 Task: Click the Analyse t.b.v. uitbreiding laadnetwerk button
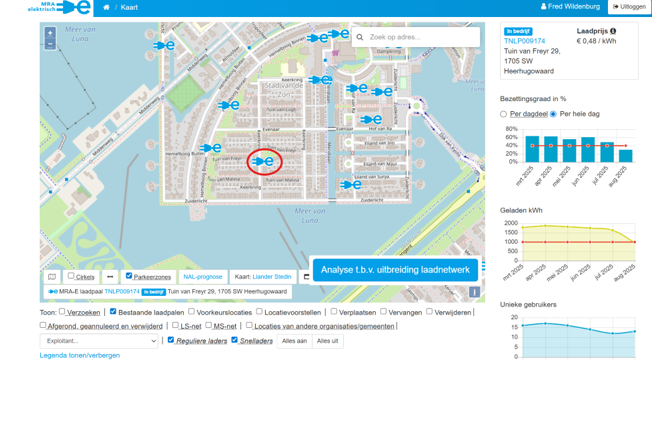click(x=394, y=270)
